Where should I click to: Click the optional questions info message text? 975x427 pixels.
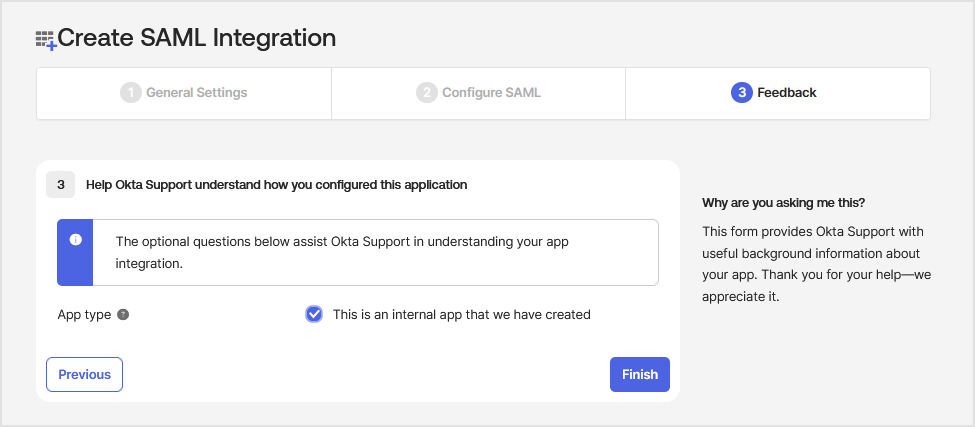(x=342, y=252)
